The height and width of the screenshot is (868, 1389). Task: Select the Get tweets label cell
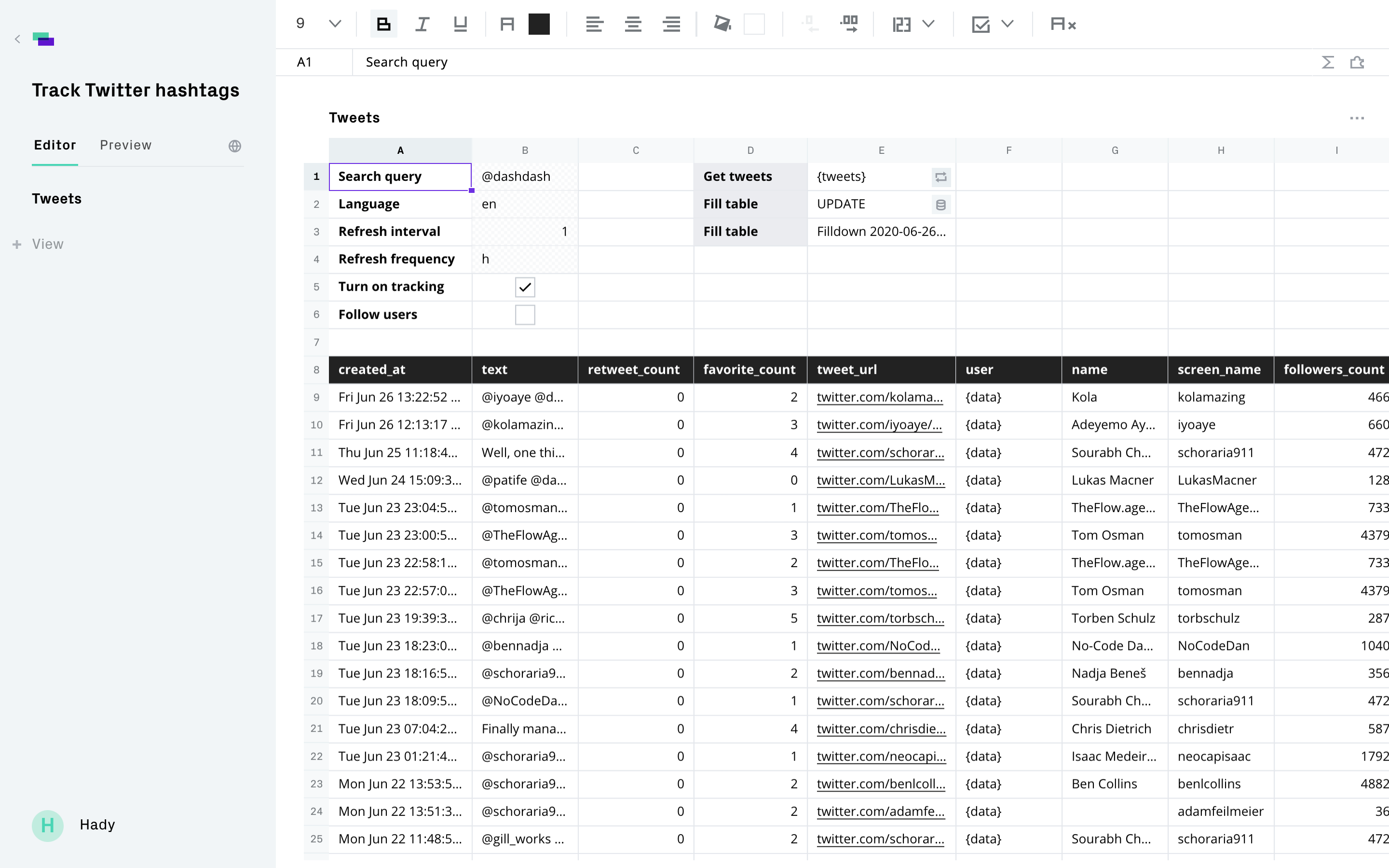750,177
